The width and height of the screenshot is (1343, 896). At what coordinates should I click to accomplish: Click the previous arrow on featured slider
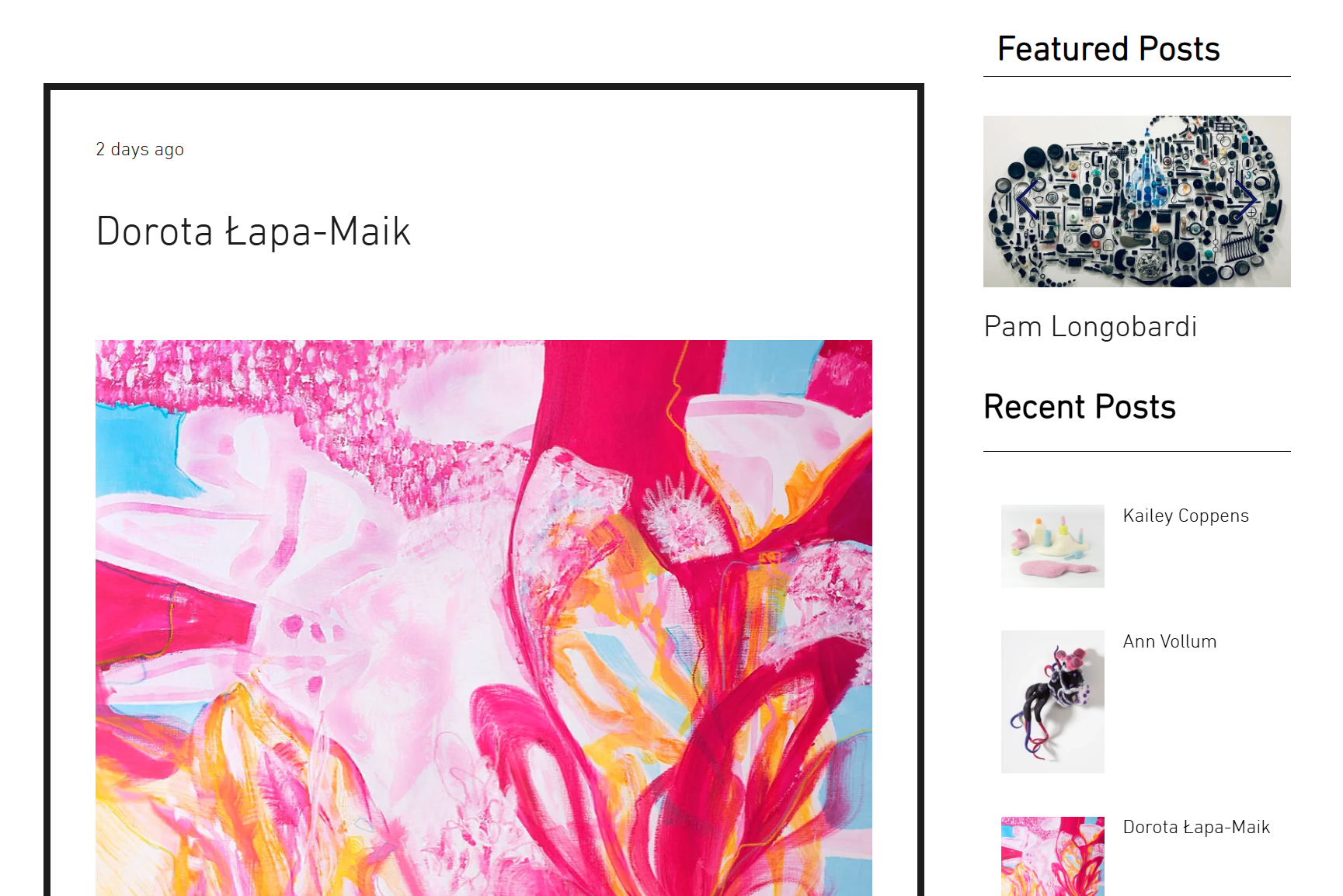tap(1027, 200)
